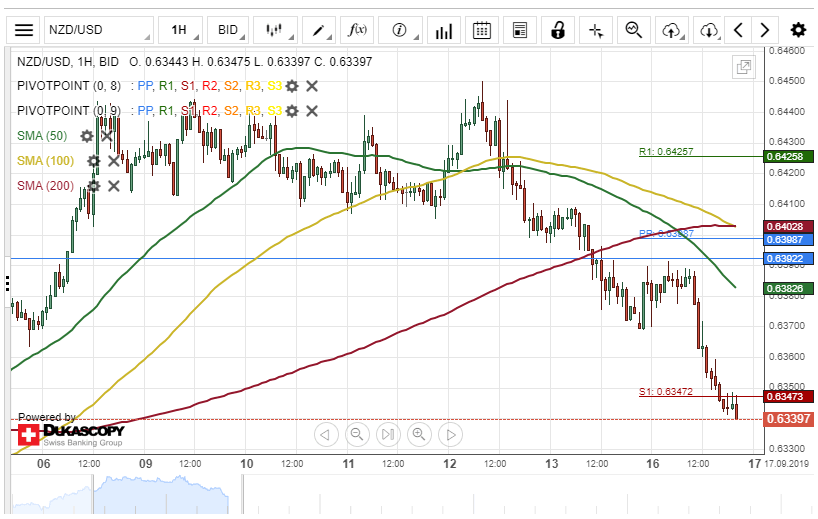
Task: Open the chart settings gear in toolbar
Action: [x=798, y=30]
